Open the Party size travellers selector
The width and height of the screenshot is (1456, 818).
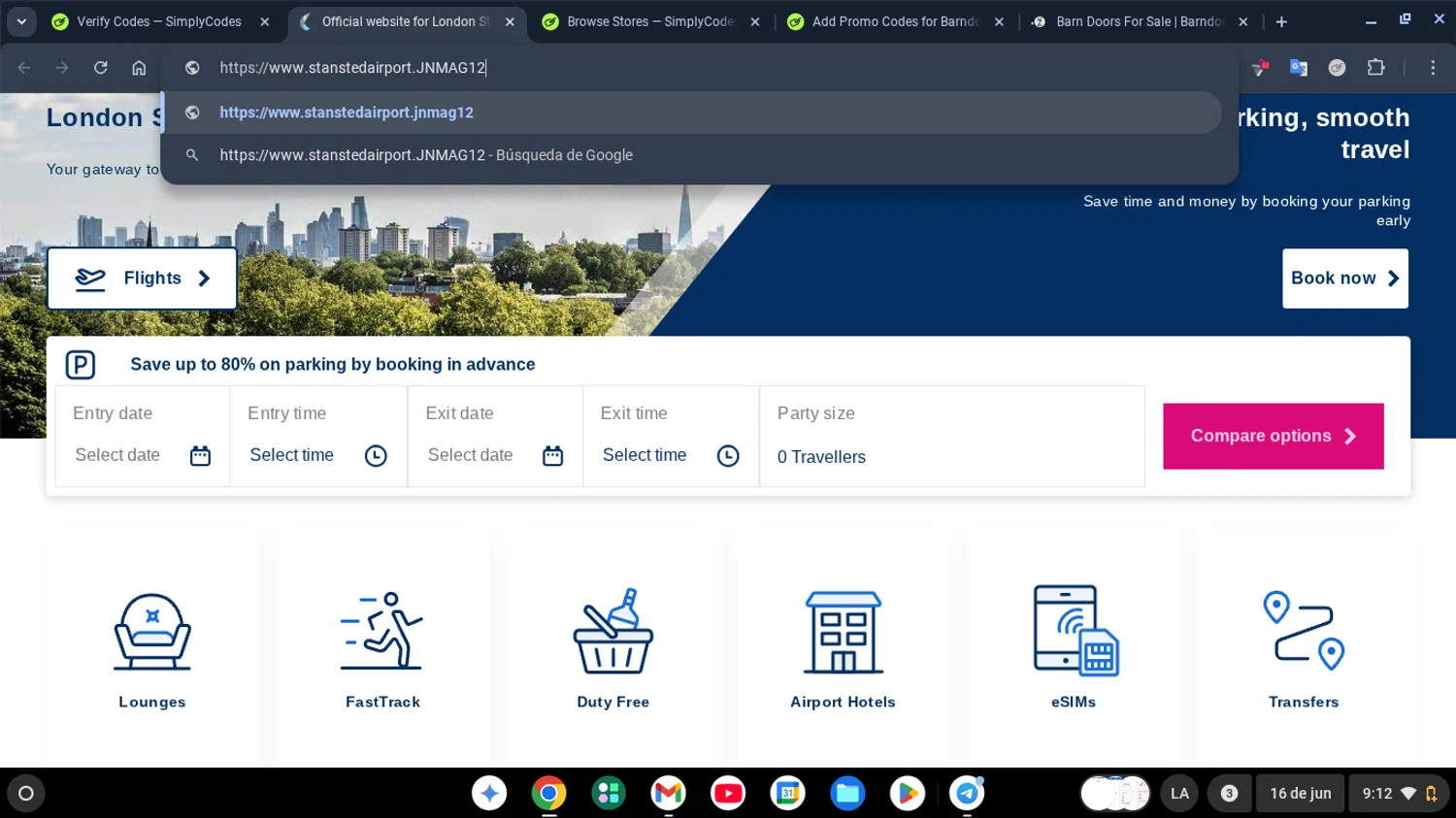tap(952, 436)
